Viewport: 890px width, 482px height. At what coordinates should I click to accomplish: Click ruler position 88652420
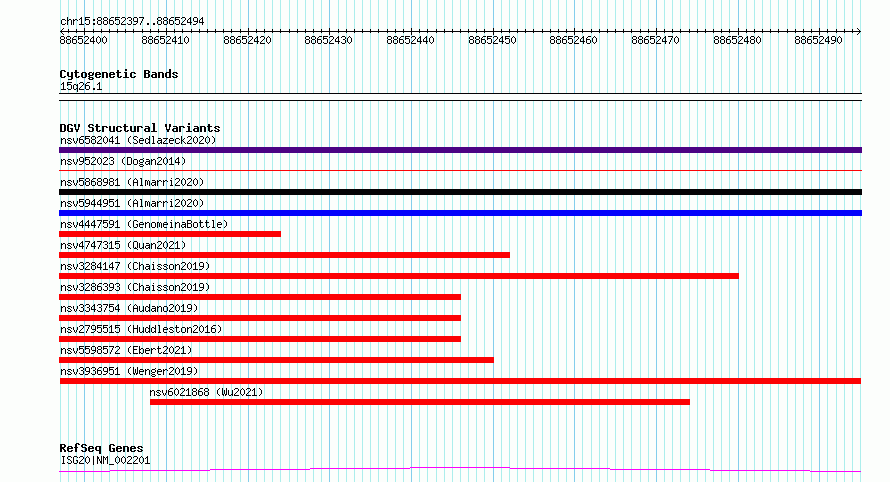click(x=247, y=40)
